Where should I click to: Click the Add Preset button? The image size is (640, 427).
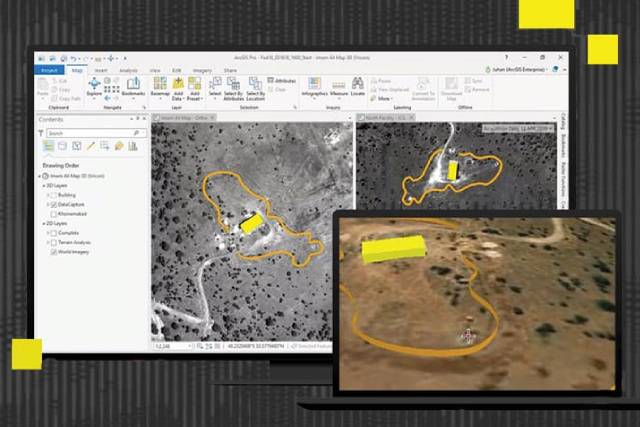(x=194, y=88)
